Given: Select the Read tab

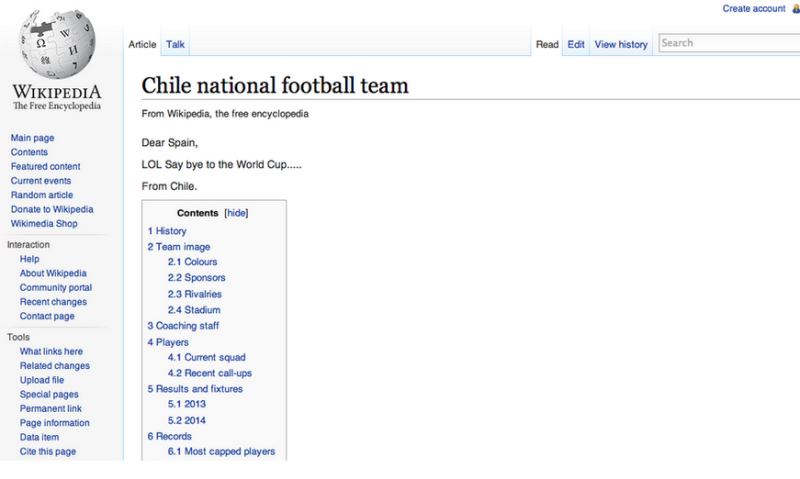Looking at the screenshot, I should coord(547,44).
